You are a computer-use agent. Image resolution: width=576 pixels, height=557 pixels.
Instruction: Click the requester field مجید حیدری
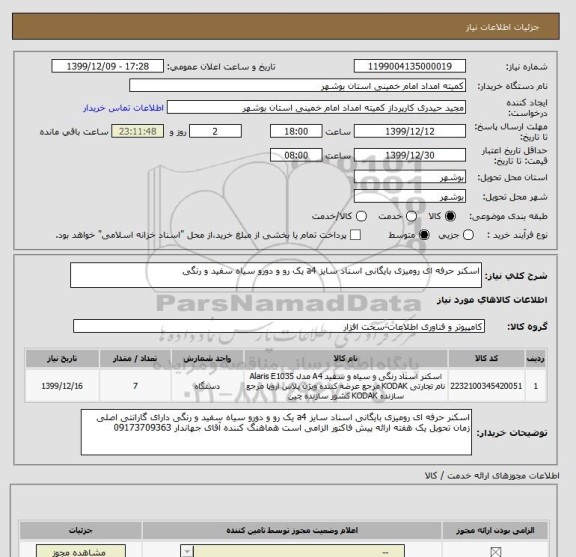(316, 108)
